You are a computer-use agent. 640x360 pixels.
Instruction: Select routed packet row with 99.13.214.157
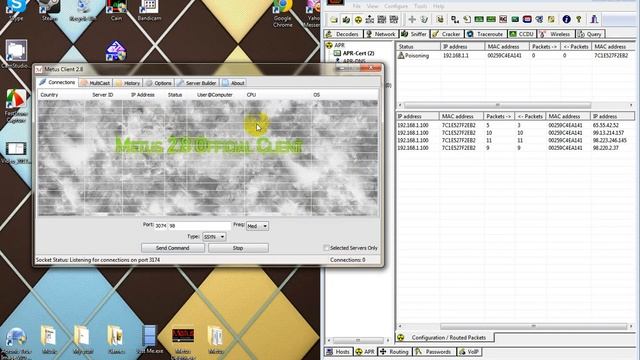pyautogui.click(x=515, y=133)
